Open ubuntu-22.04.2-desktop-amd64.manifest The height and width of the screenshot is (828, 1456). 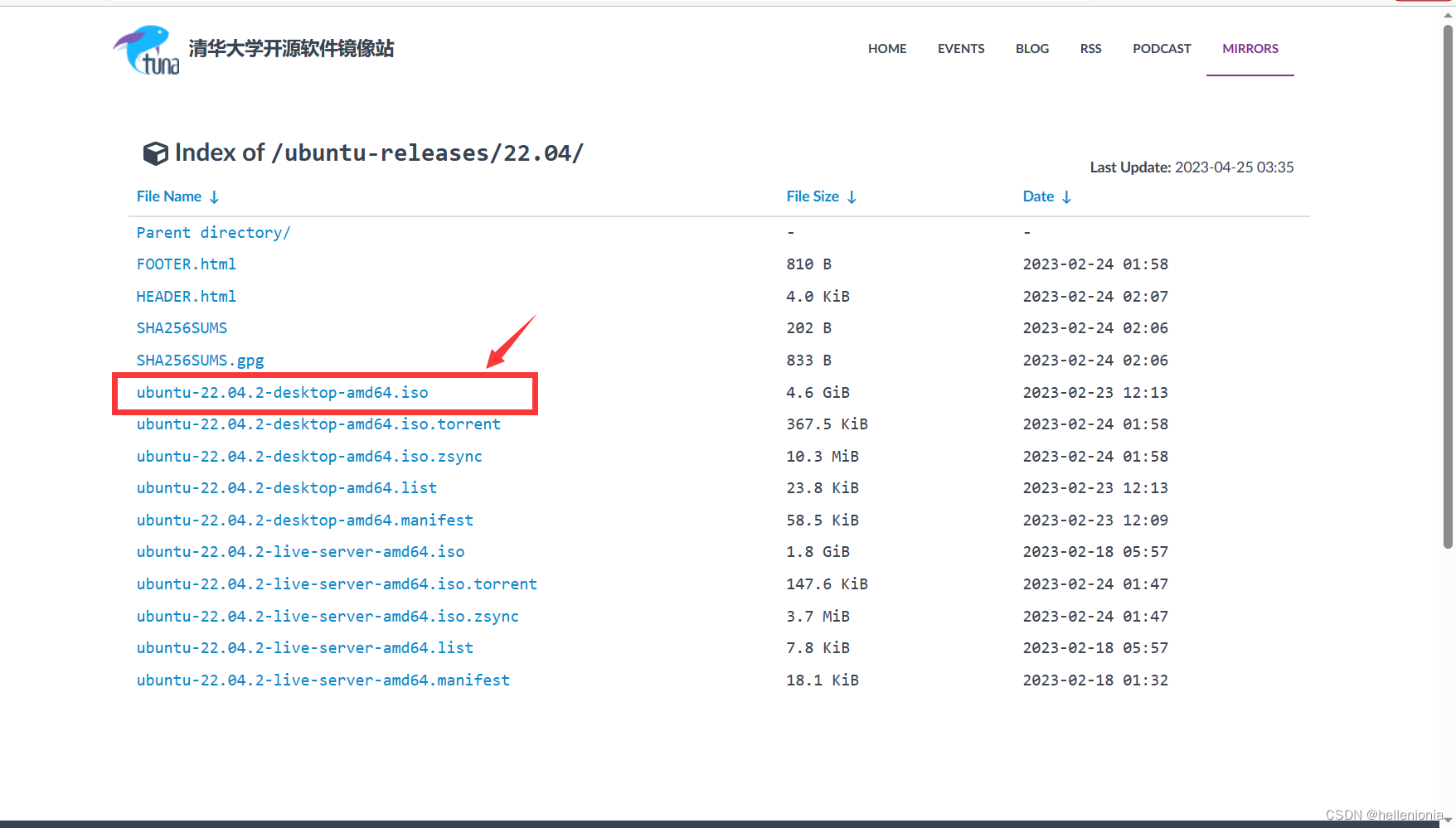click(x=305, y=521)
